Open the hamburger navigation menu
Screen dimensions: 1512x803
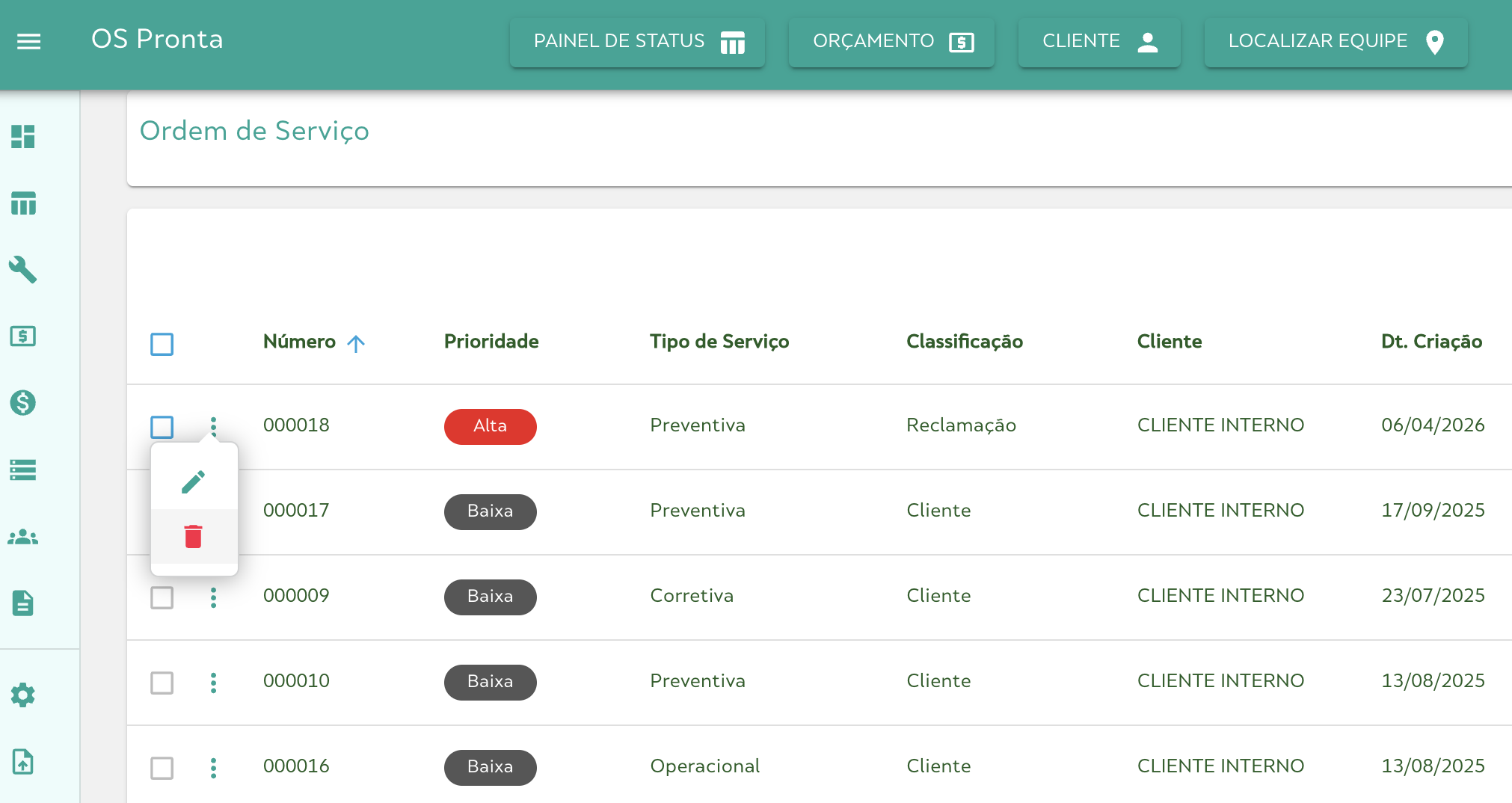pos(28,41)
